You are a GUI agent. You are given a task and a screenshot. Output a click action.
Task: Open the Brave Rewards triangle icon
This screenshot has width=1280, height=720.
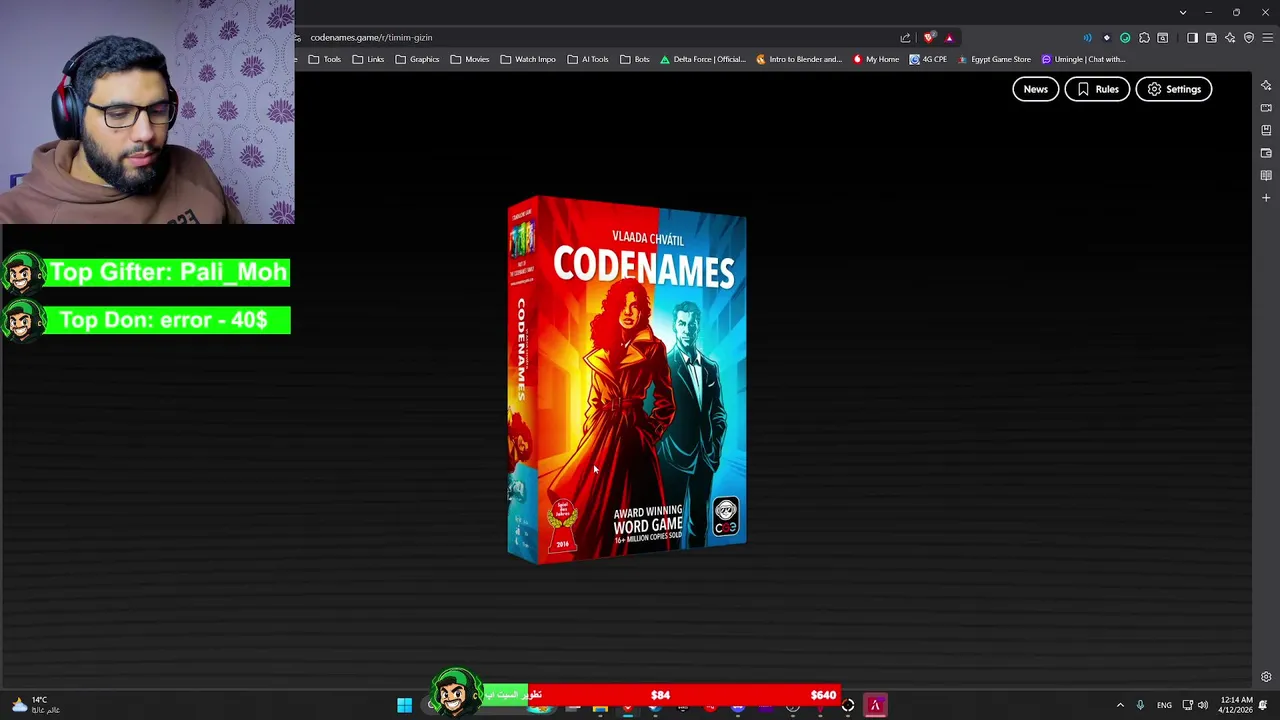[x=949, y=38]
